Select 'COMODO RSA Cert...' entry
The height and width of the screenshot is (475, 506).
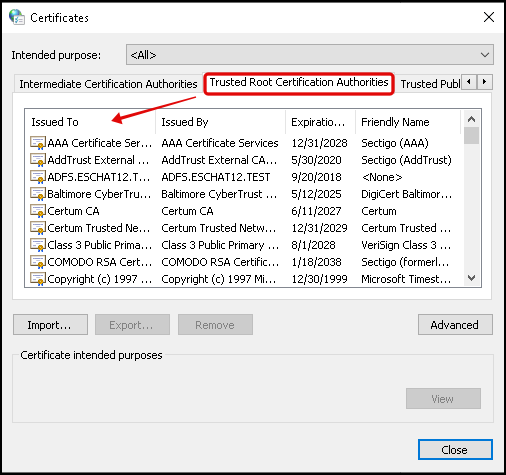click(99, 262)
